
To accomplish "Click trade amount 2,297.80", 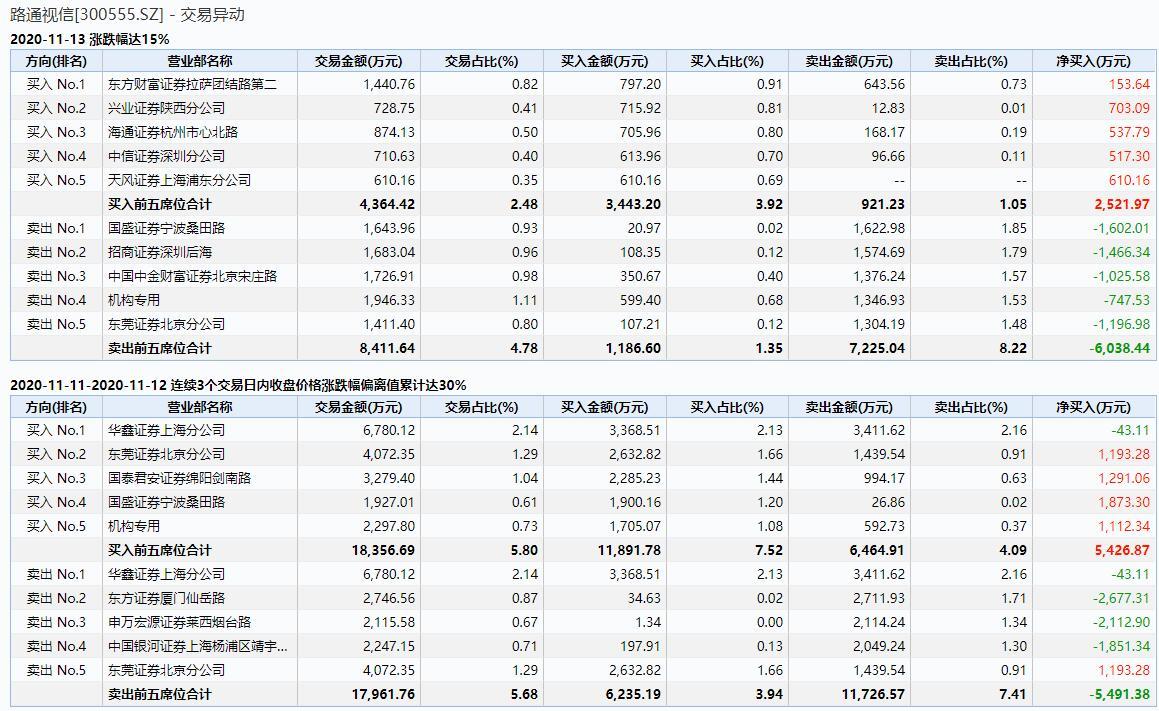I will click(389, 526).
